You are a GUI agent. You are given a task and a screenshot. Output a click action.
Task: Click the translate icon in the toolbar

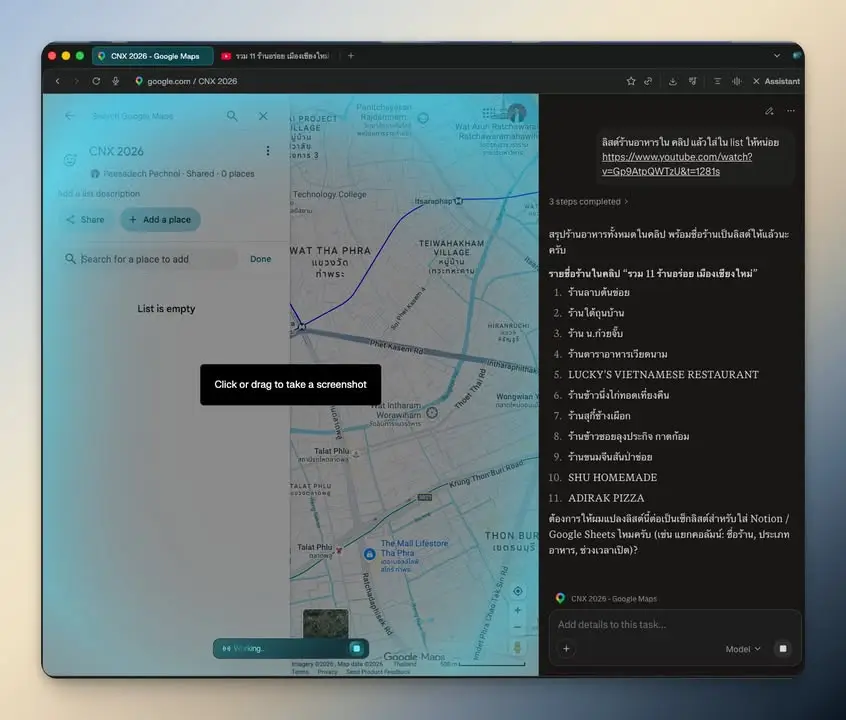(x=692, y=81)
